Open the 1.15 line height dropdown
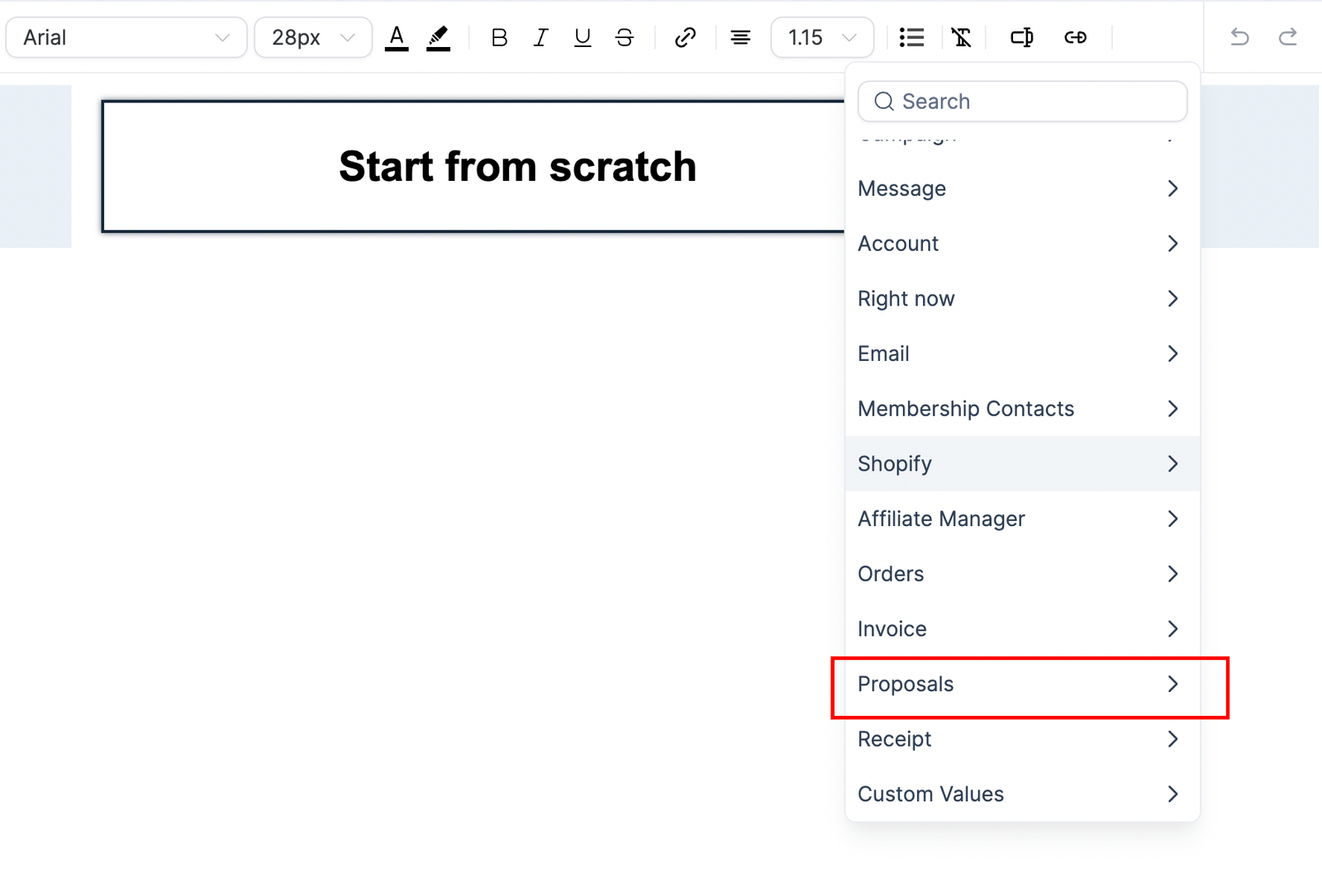 tap(821, 37)
